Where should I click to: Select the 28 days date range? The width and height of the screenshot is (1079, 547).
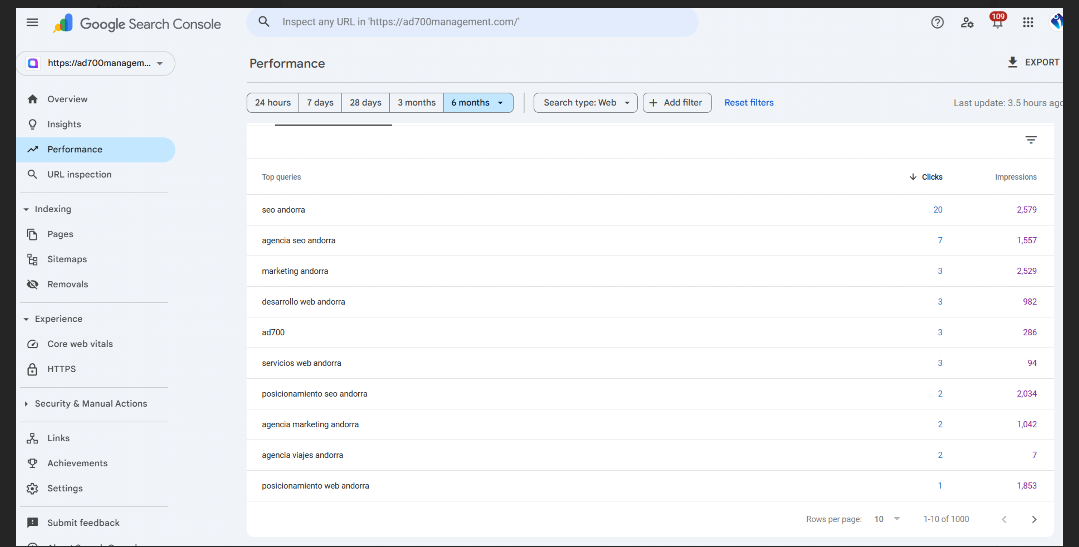[365, 103]
